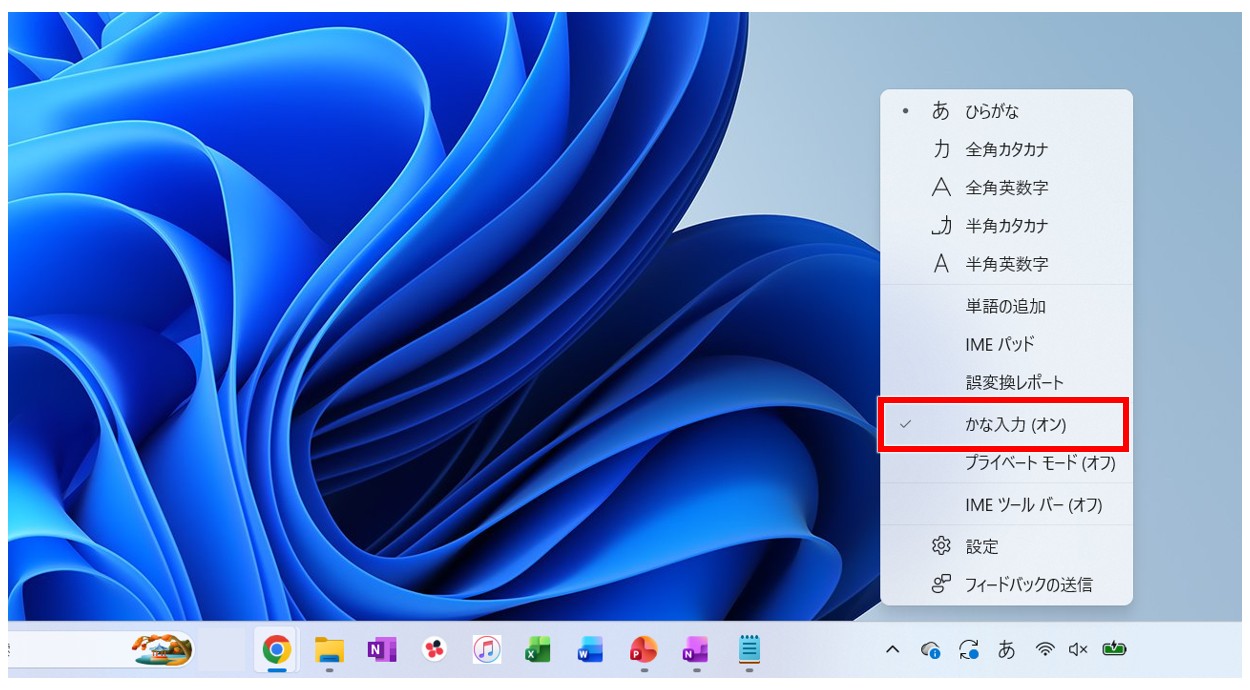This screenshot has width=1250, height=690.
Task: Select 半角英数字 input mode
Action: point(1006,264)
